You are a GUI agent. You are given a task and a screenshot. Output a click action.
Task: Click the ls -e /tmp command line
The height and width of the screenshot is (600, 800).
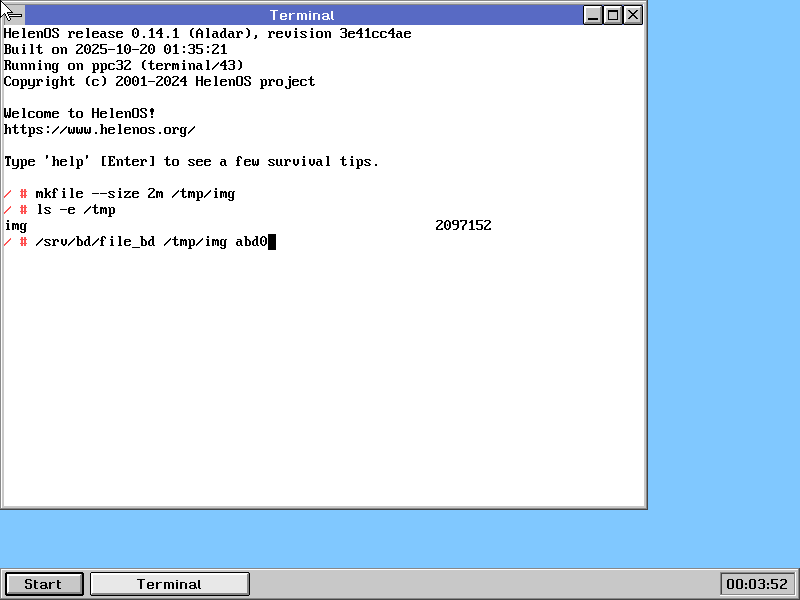coord(75,210)
